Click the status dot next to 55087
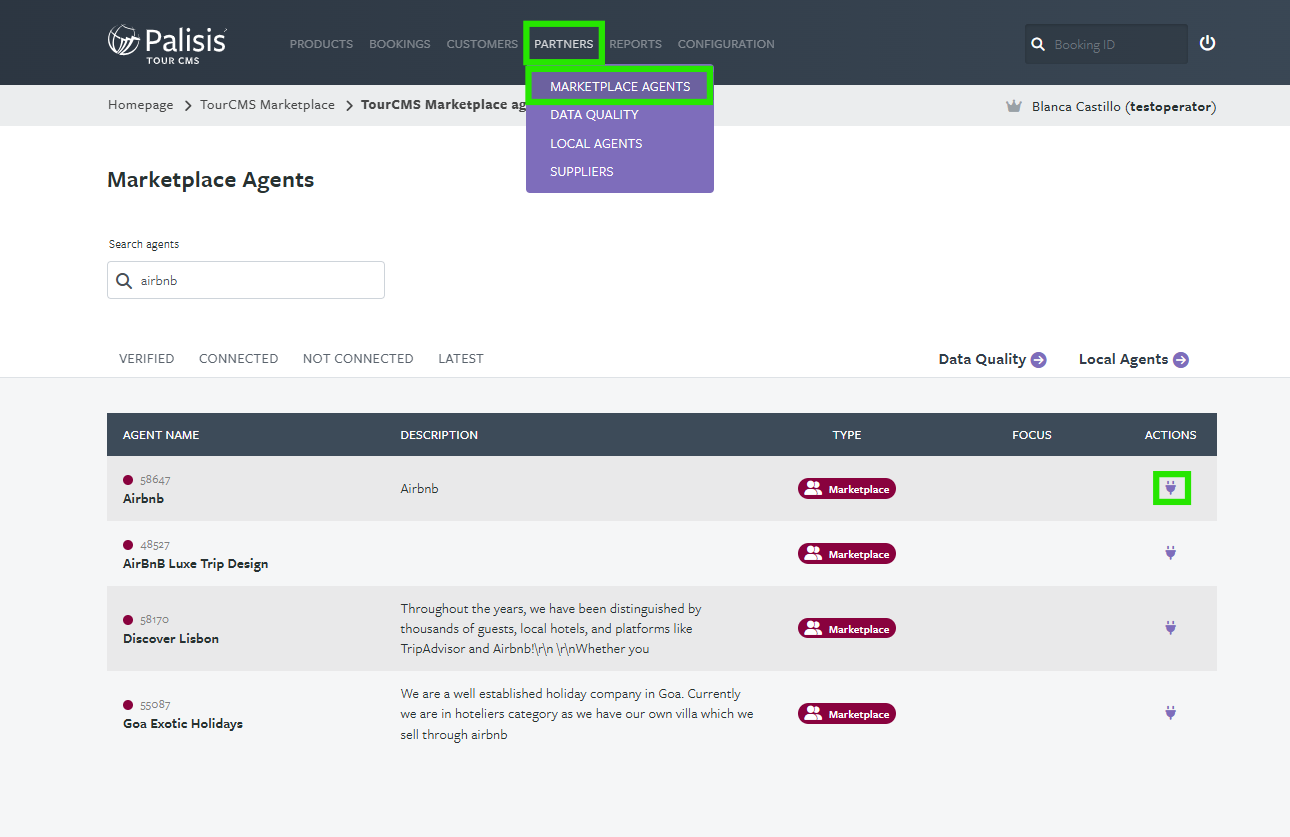 pyautogui.click(x=128, y=705)
